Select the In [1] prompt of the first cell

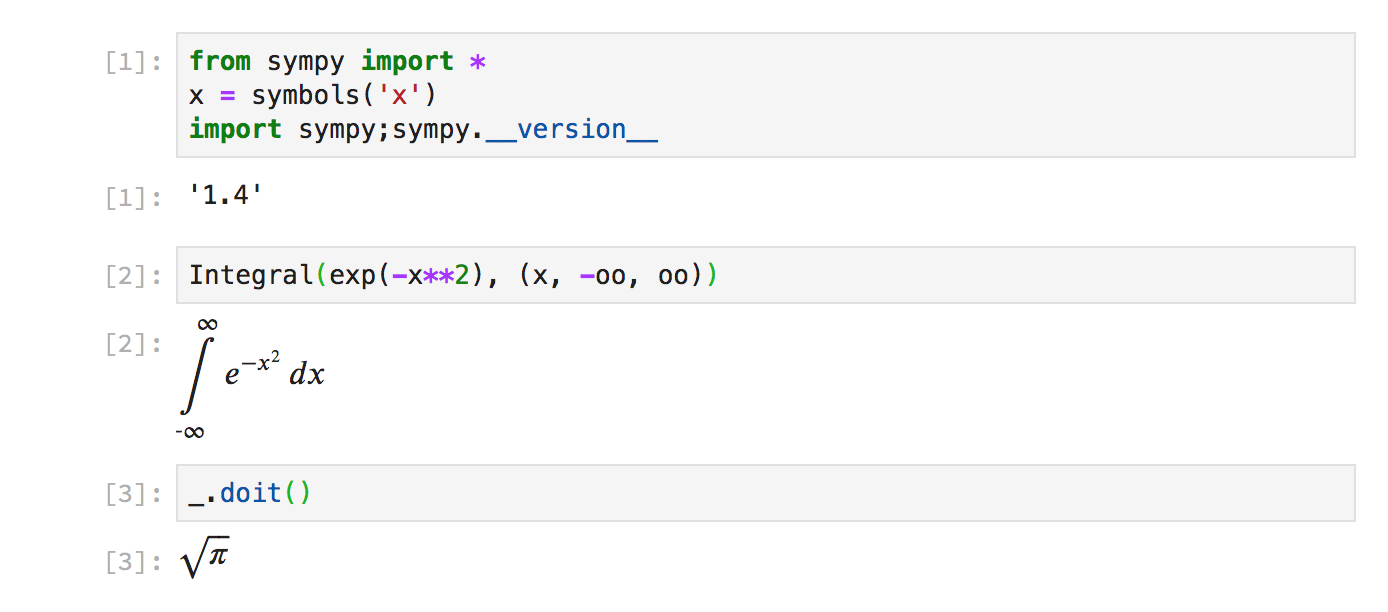coord(133,62)
